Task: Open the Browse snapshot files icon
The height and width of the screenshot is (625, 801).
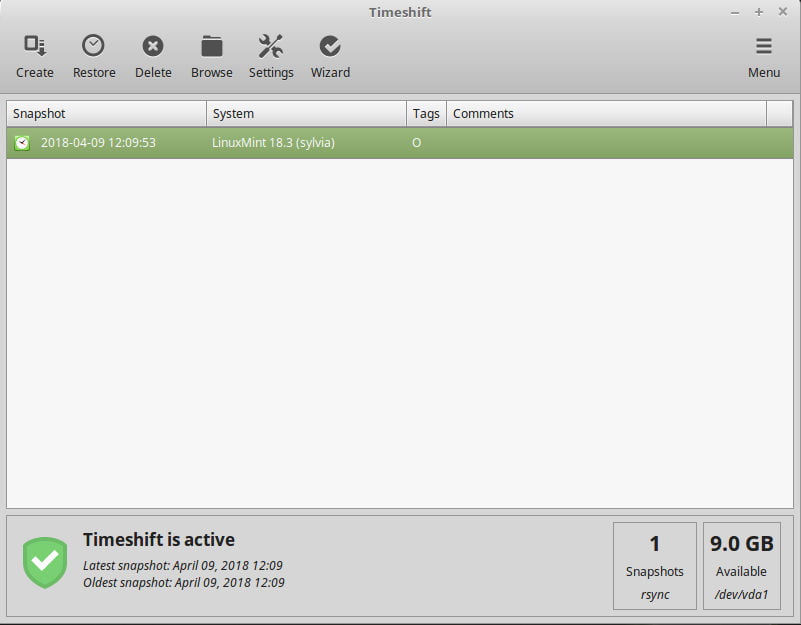Action: pyautogui.click(x=211, y=55)
